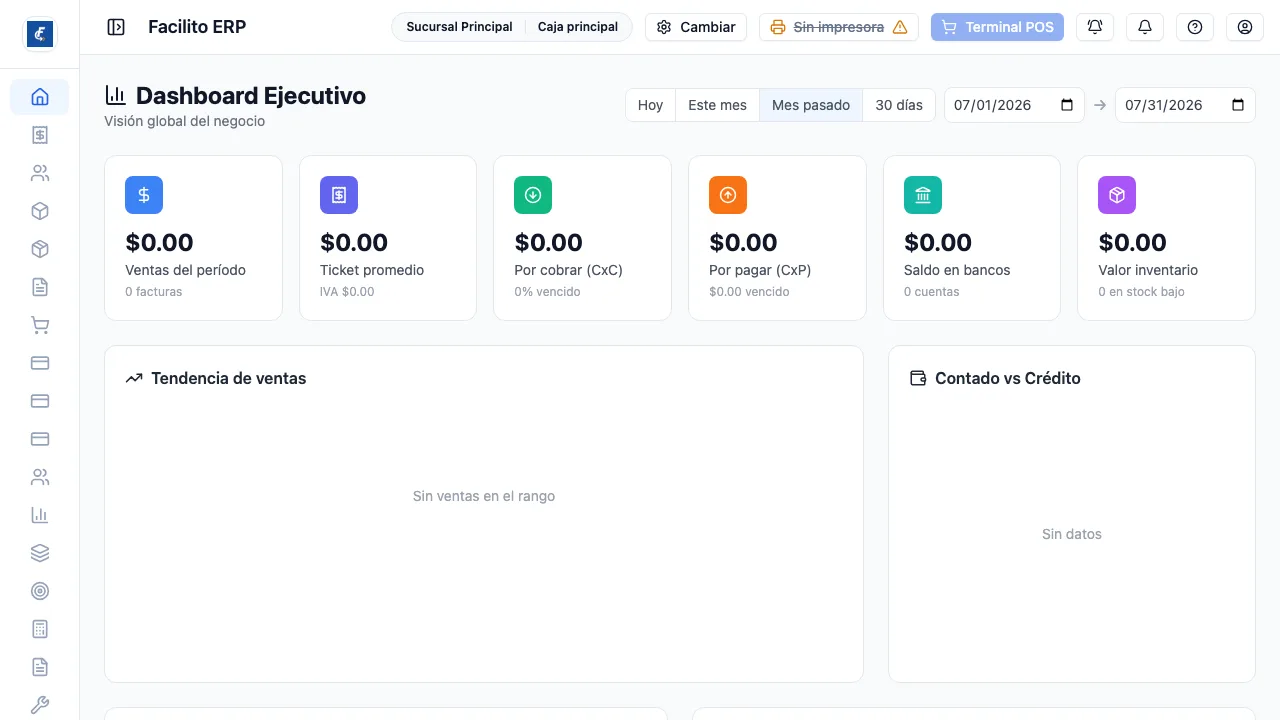This screenshot has width=1280, height=720.
Task: Open the plain bell notifications icon
Action: [1145, 27]
